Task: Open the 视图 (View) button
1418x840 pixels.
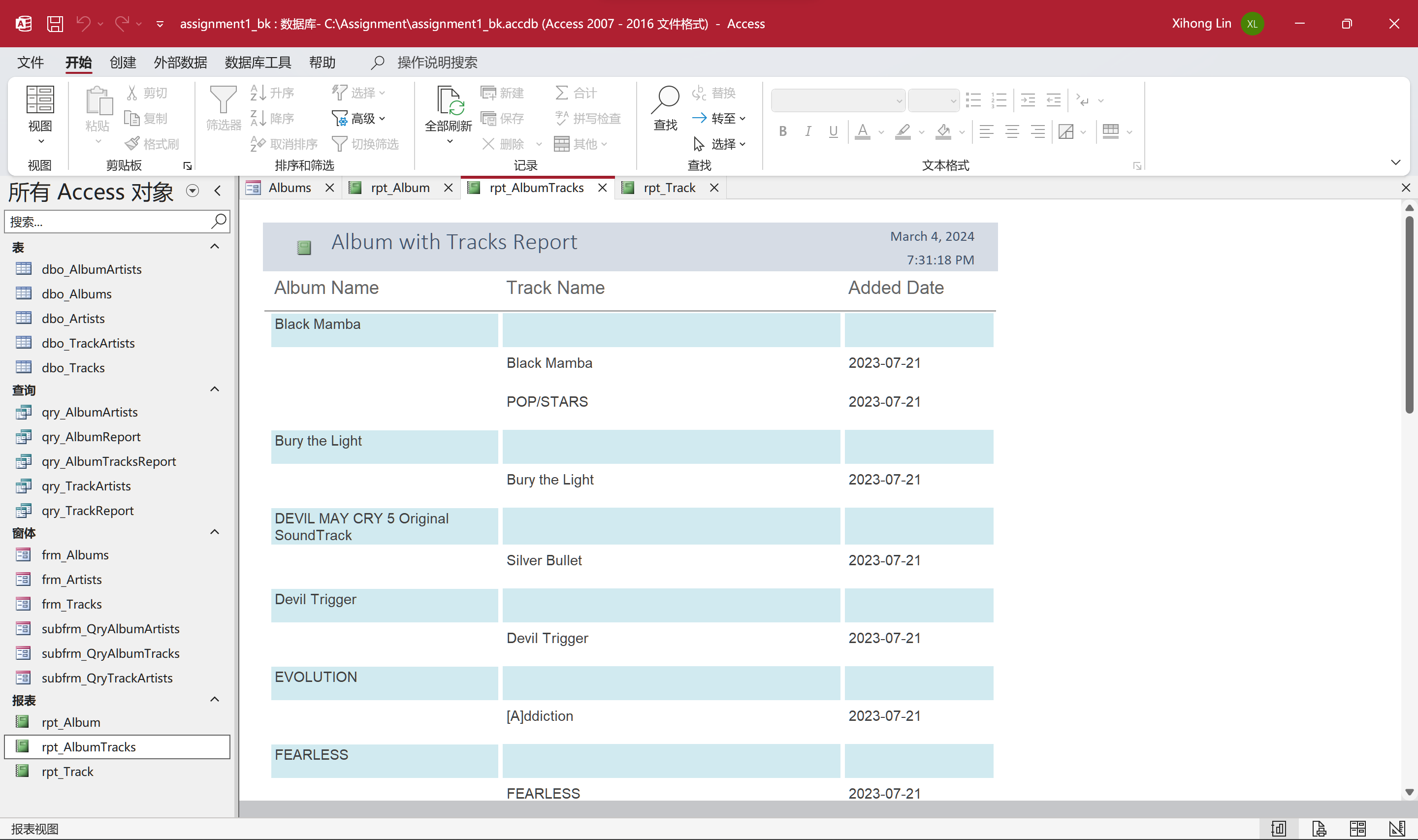Action: point(40,115)
